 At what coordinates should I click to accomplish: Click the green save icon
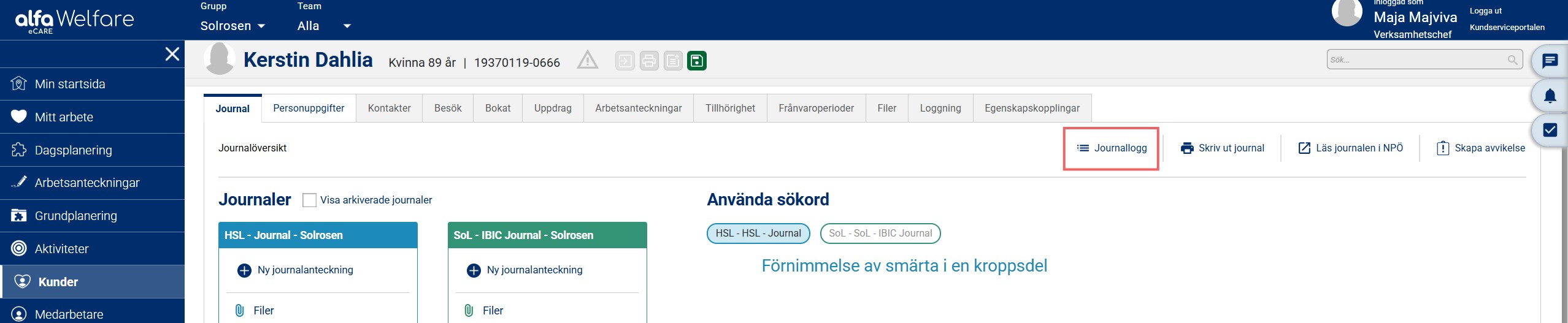click(x=696, y=61)
